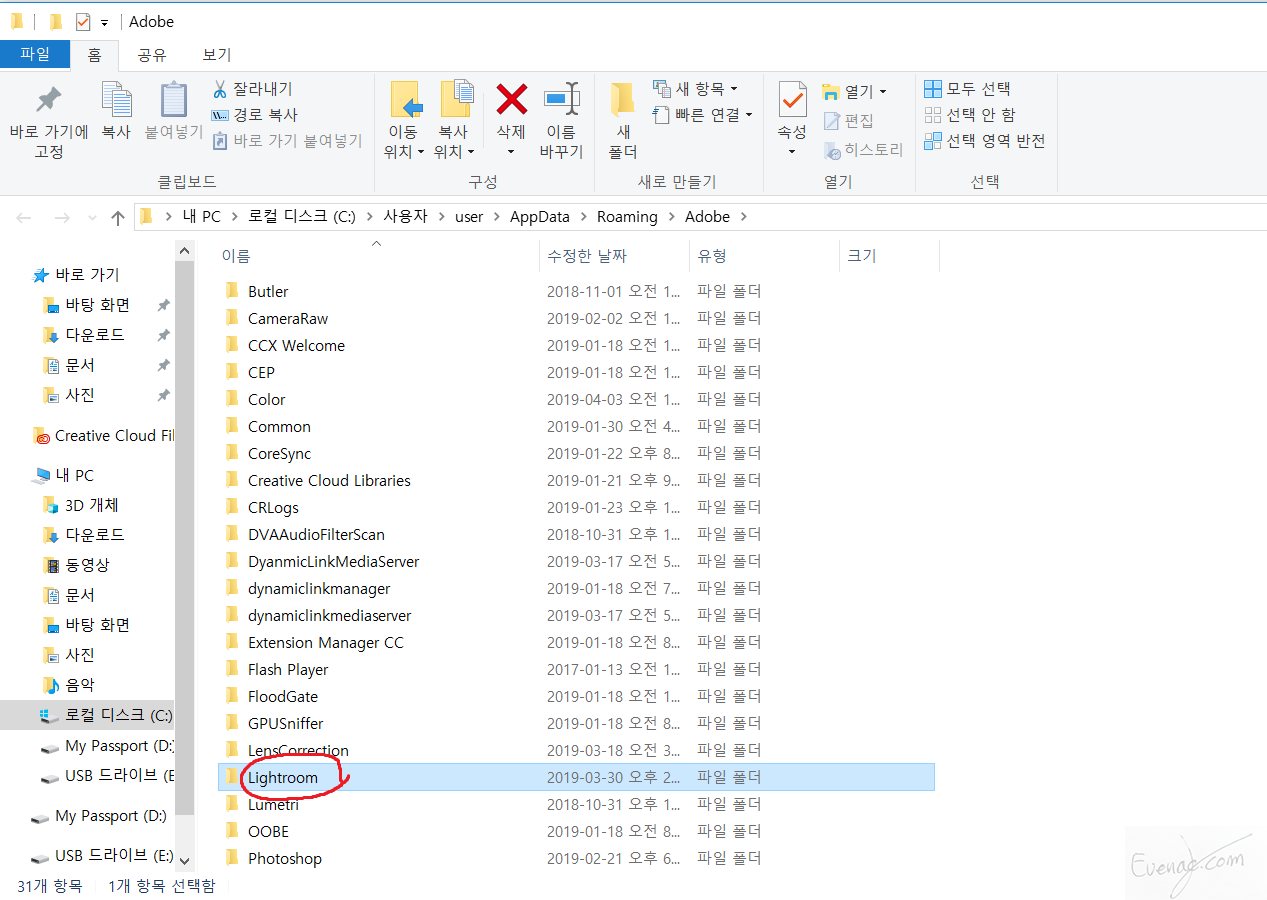Click Invert selection (선택 영역 반전)
Screen dimensions: 1267x900
pos(984,141)
